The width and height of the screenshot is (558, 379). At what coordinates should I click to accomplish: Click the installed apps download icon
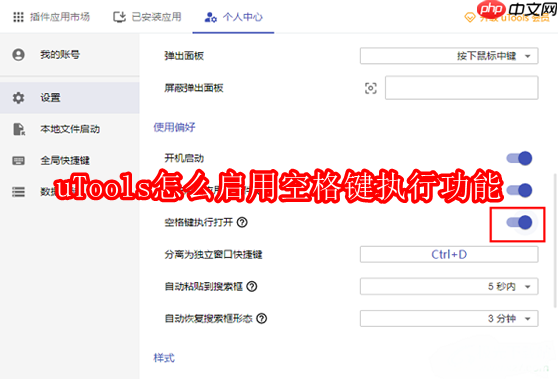pos(120,17)
